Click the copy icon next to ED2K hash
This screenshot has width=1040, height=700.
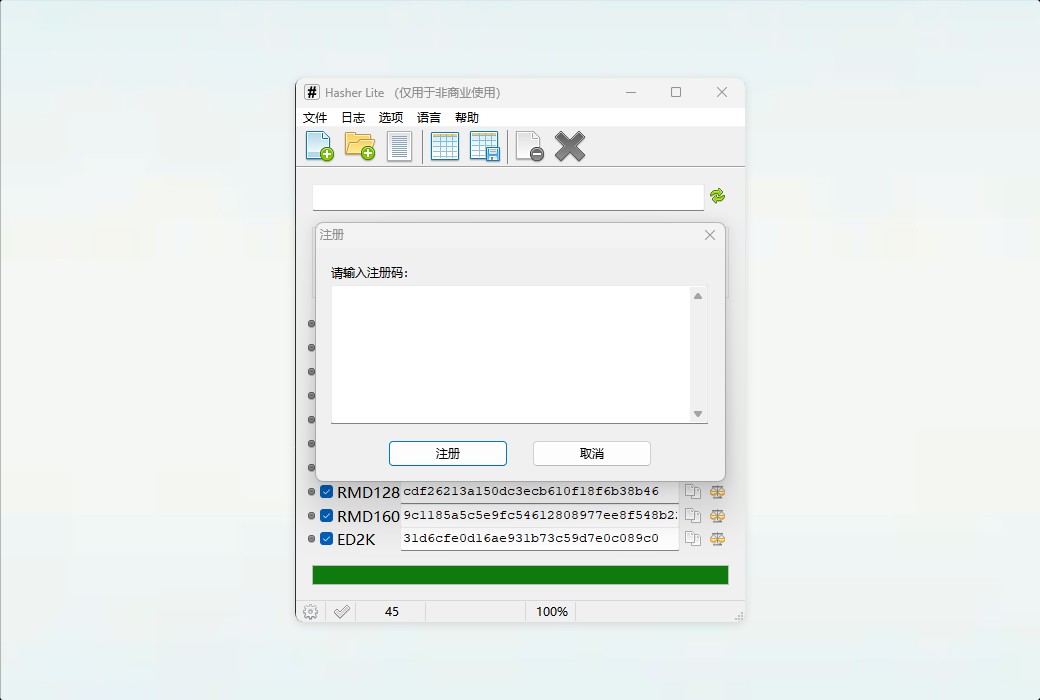pos(691,539)
